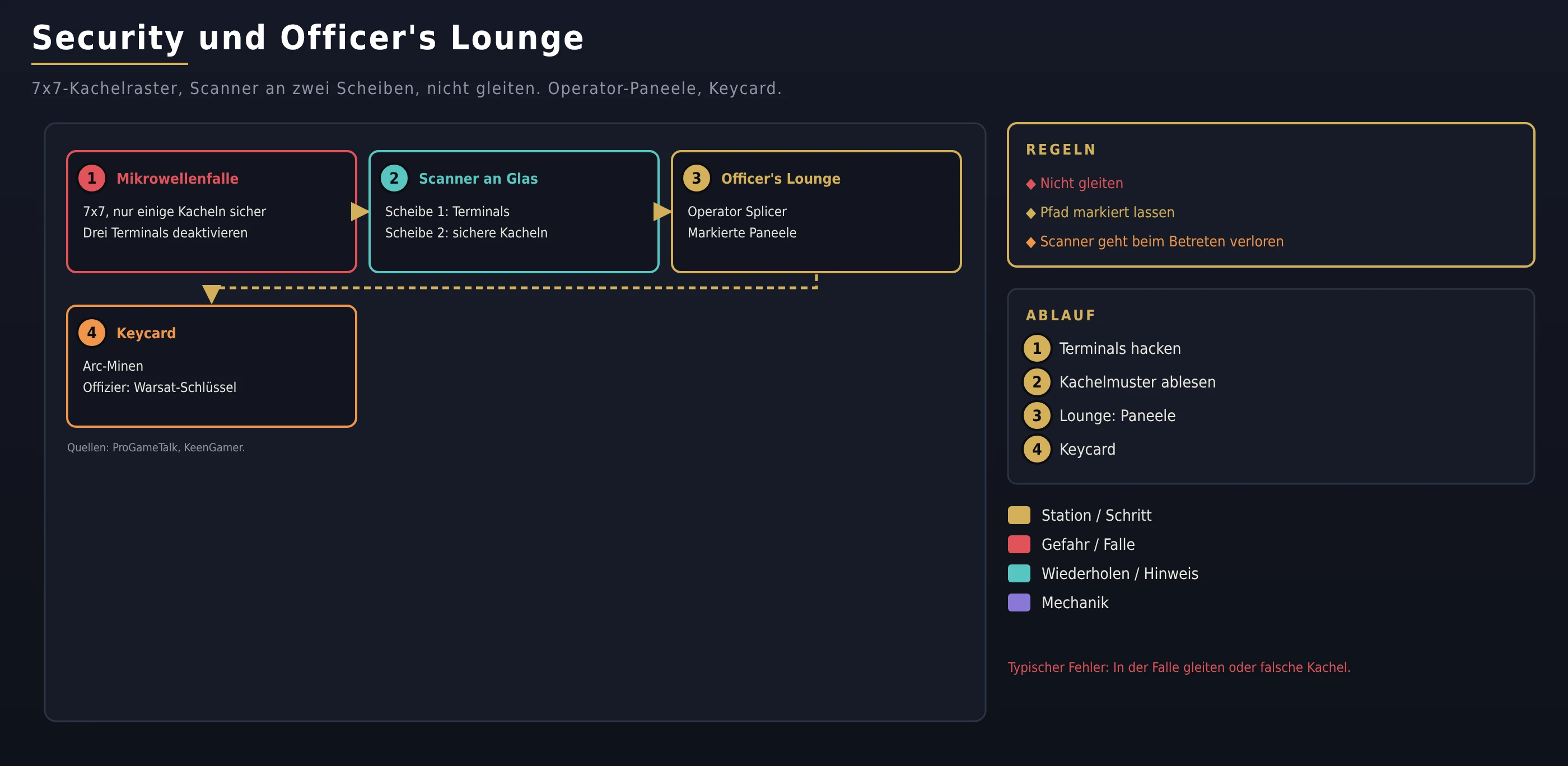The image size is (1568, 766).
Task: Click the Typischer Fehler warning text
Action: click(x=1179, y=667)
